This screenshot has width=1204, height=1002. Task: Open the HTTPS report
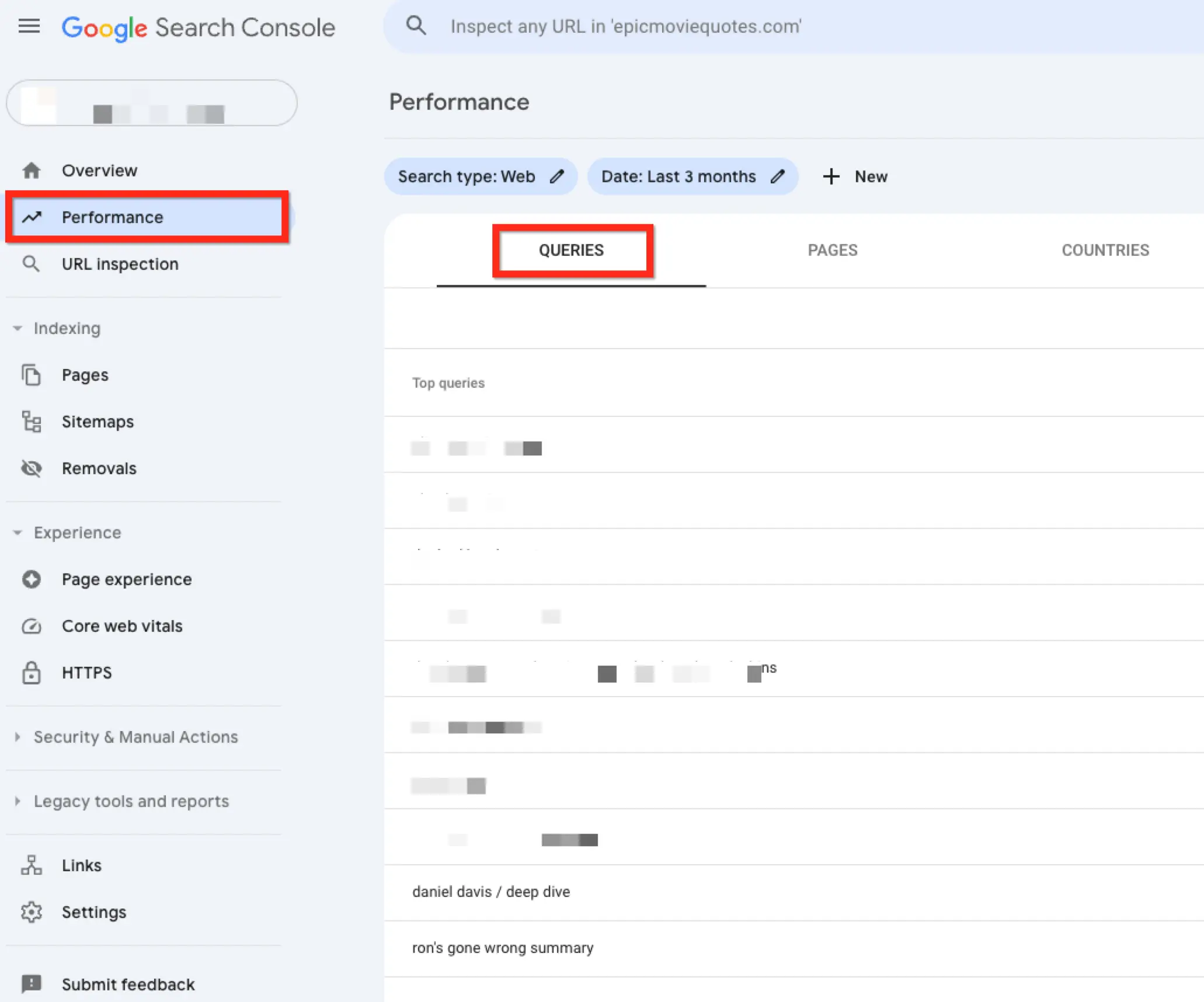coord(86,673)
